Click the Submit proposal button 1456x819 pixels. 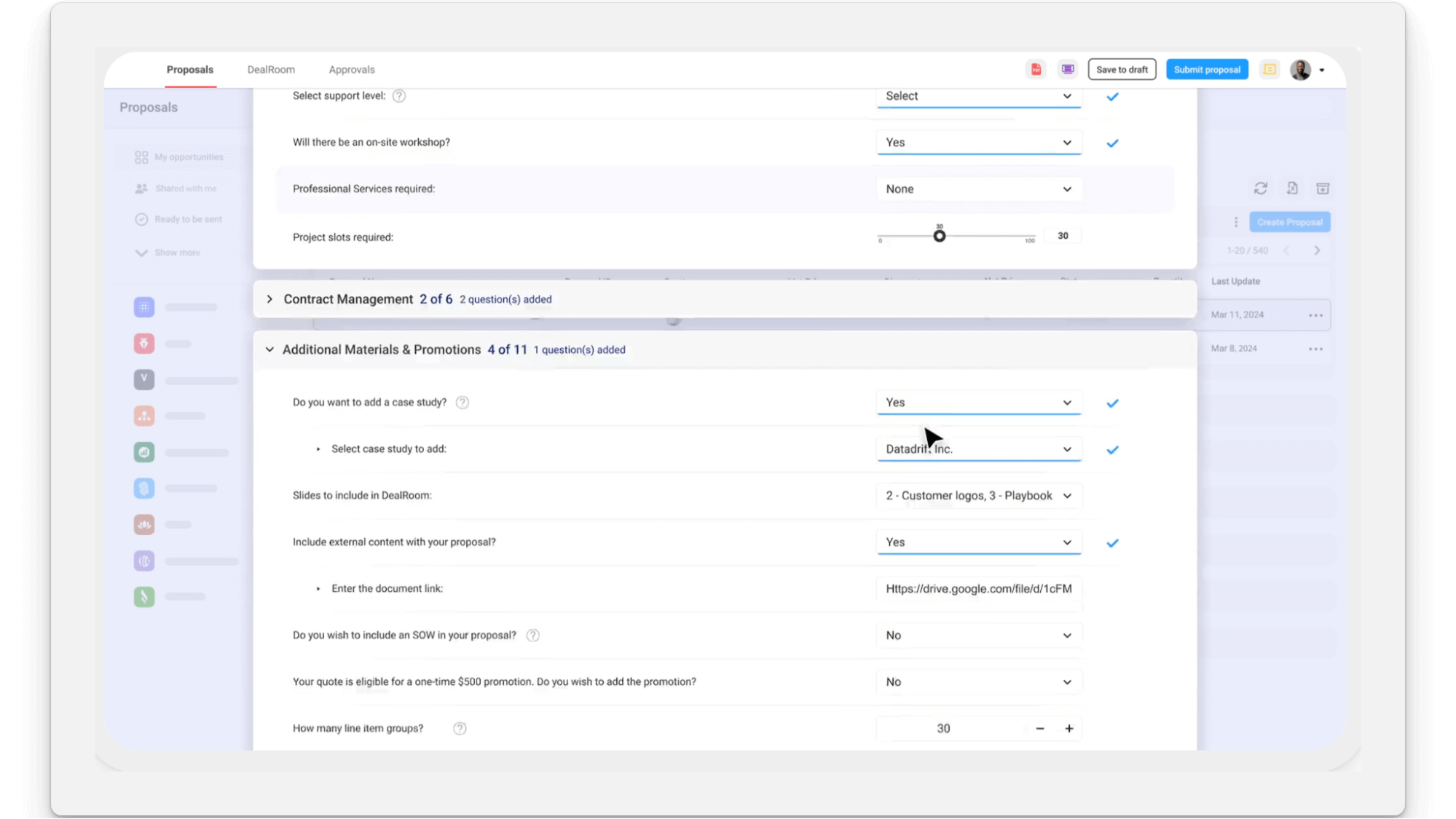(1207, 70)
